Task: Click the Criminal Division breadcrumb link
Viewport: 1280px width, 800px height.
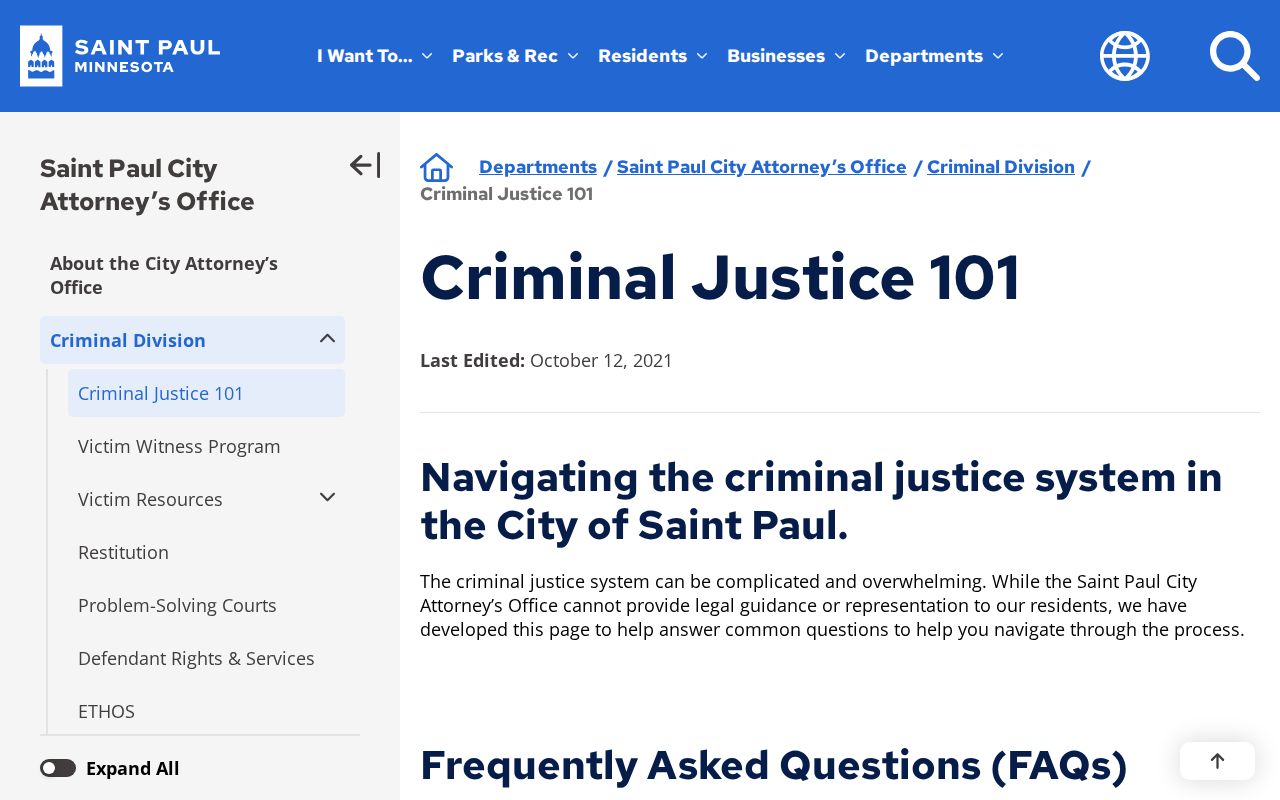Action: (x=1001, y=167)
